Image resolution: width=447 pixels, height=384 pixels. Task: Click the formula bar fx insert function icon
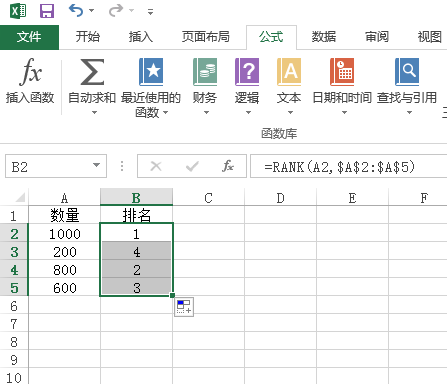tap(228, 166)
